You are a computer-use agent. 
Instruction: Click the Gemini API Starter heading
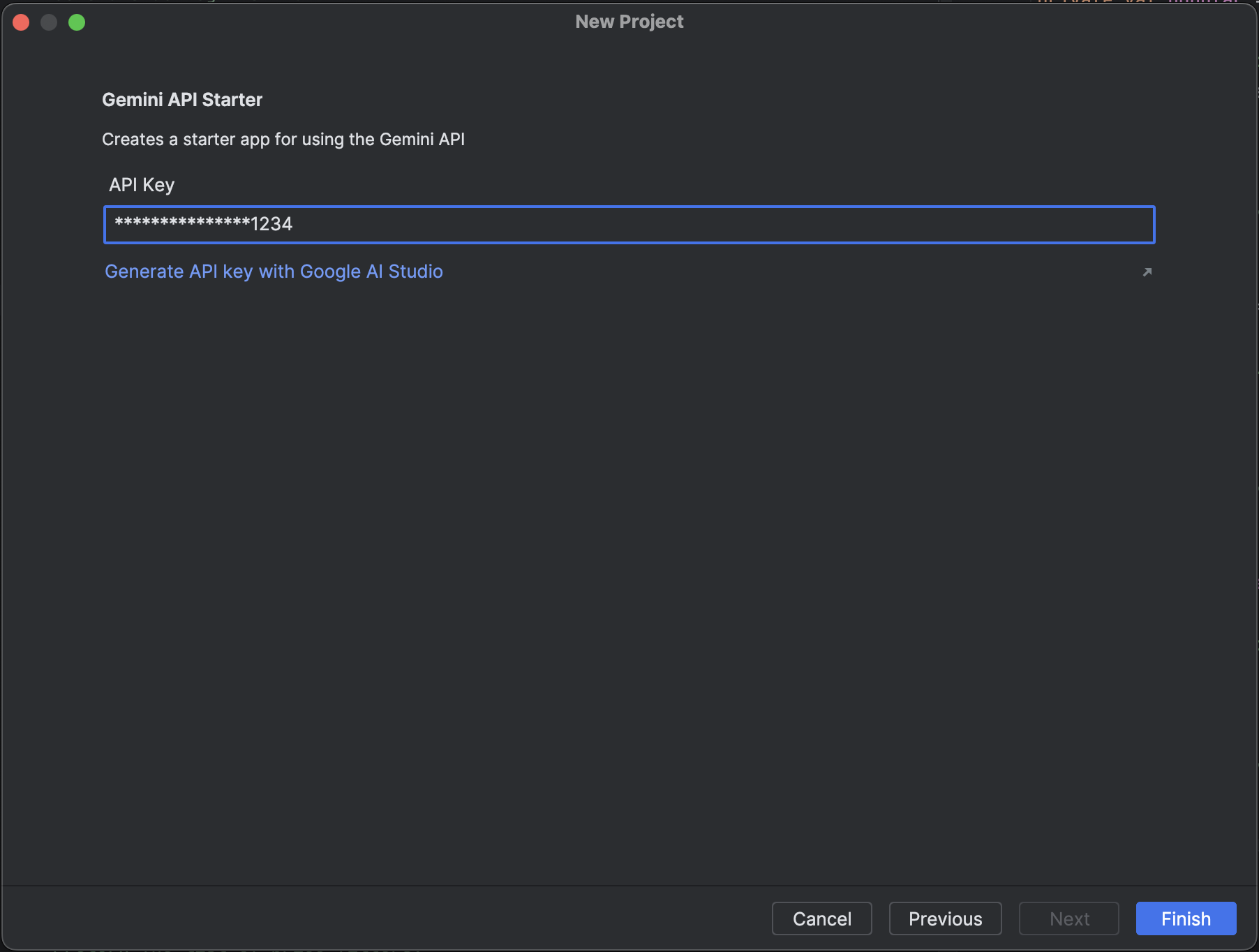click(x=182, y=100)
